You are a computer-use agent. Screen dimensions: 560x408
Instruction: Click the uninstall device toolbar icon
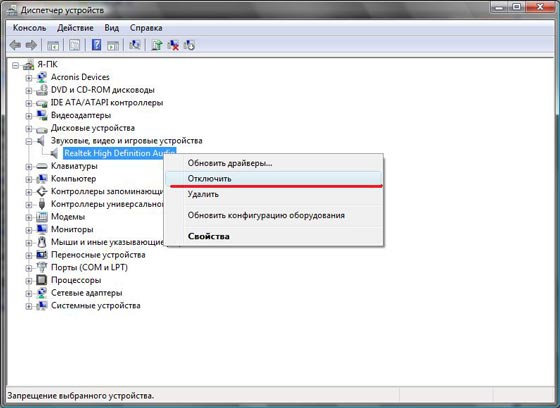tap(189, 45)
